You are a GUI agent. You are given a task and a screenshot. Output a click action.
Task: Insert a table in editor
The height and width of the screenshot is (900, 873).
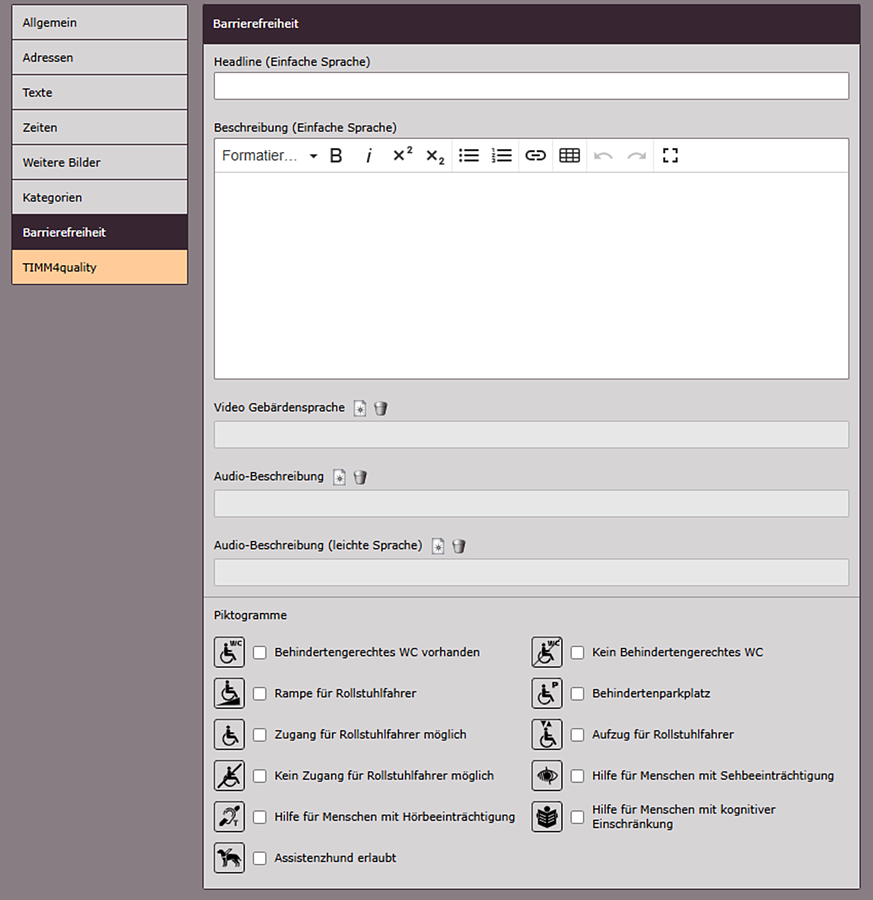[569, 156]
